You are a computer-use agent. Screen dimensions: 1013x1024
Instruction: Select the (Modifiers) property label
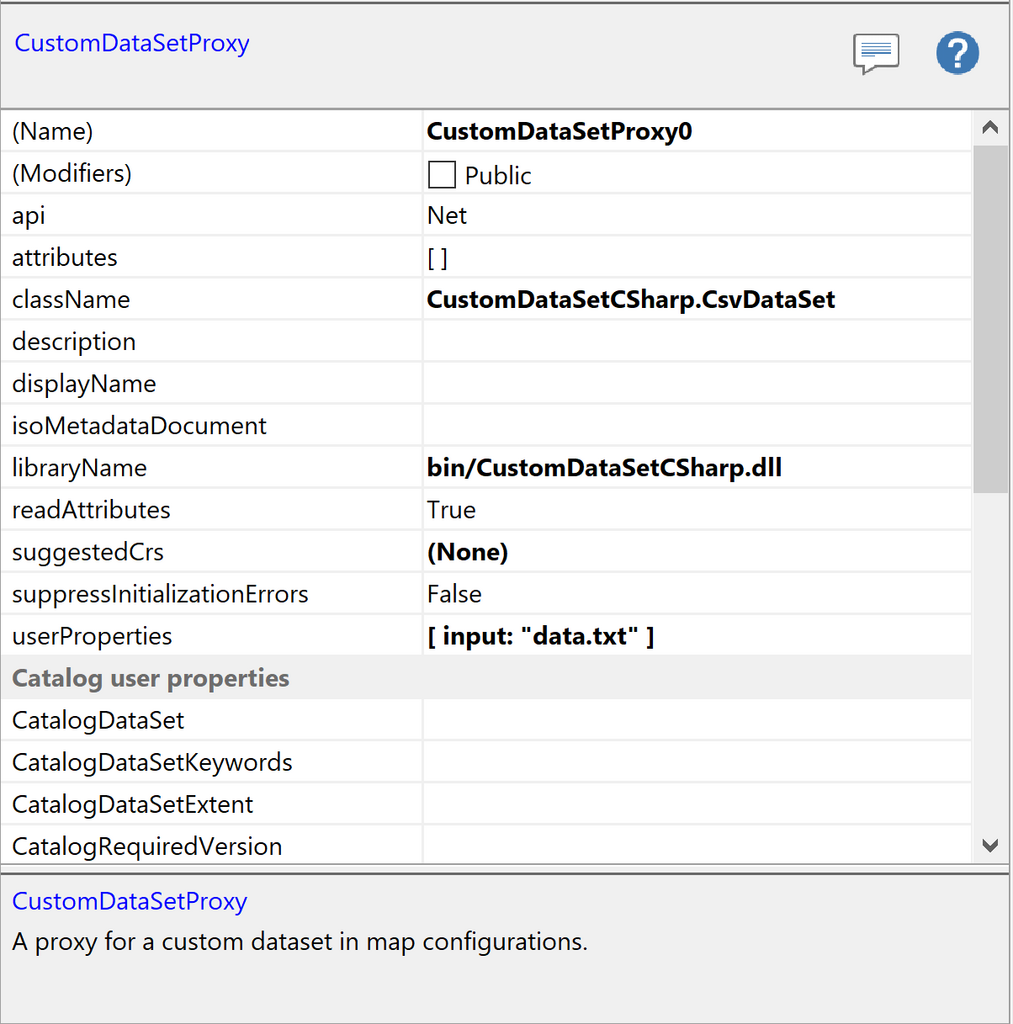72,174
